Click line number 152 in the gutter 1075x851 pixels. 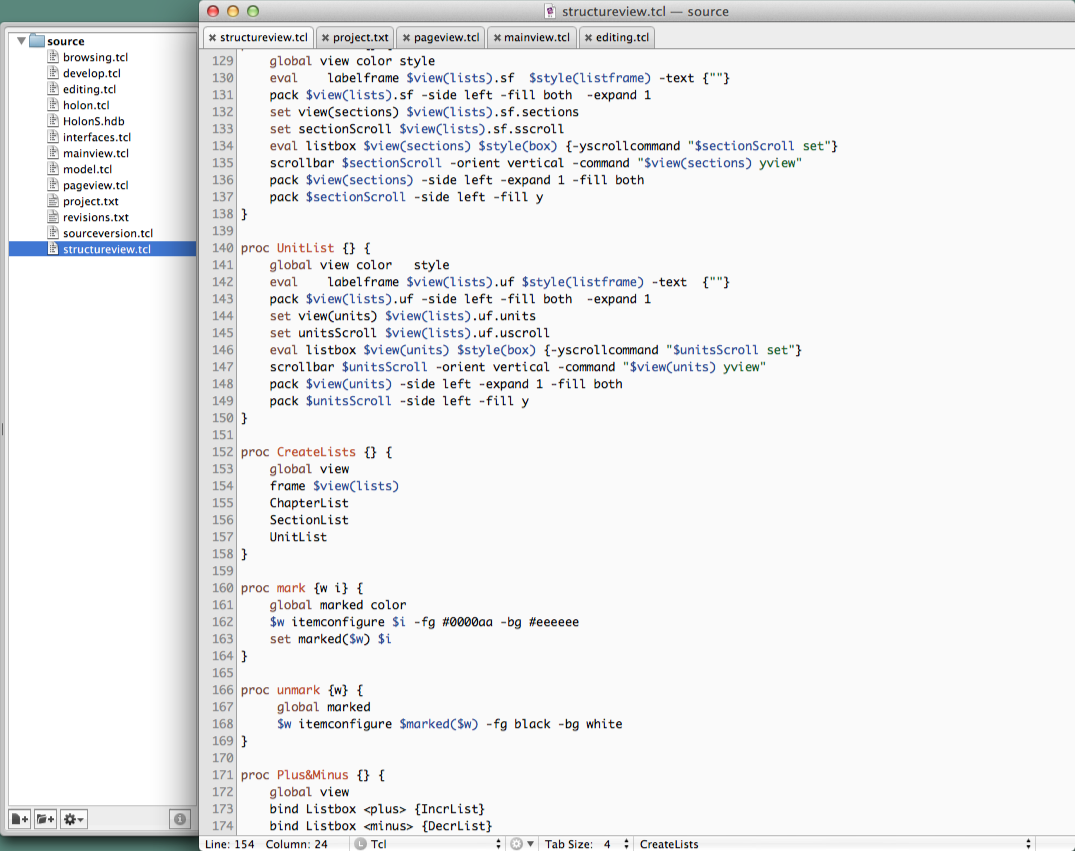pos(222,452)
